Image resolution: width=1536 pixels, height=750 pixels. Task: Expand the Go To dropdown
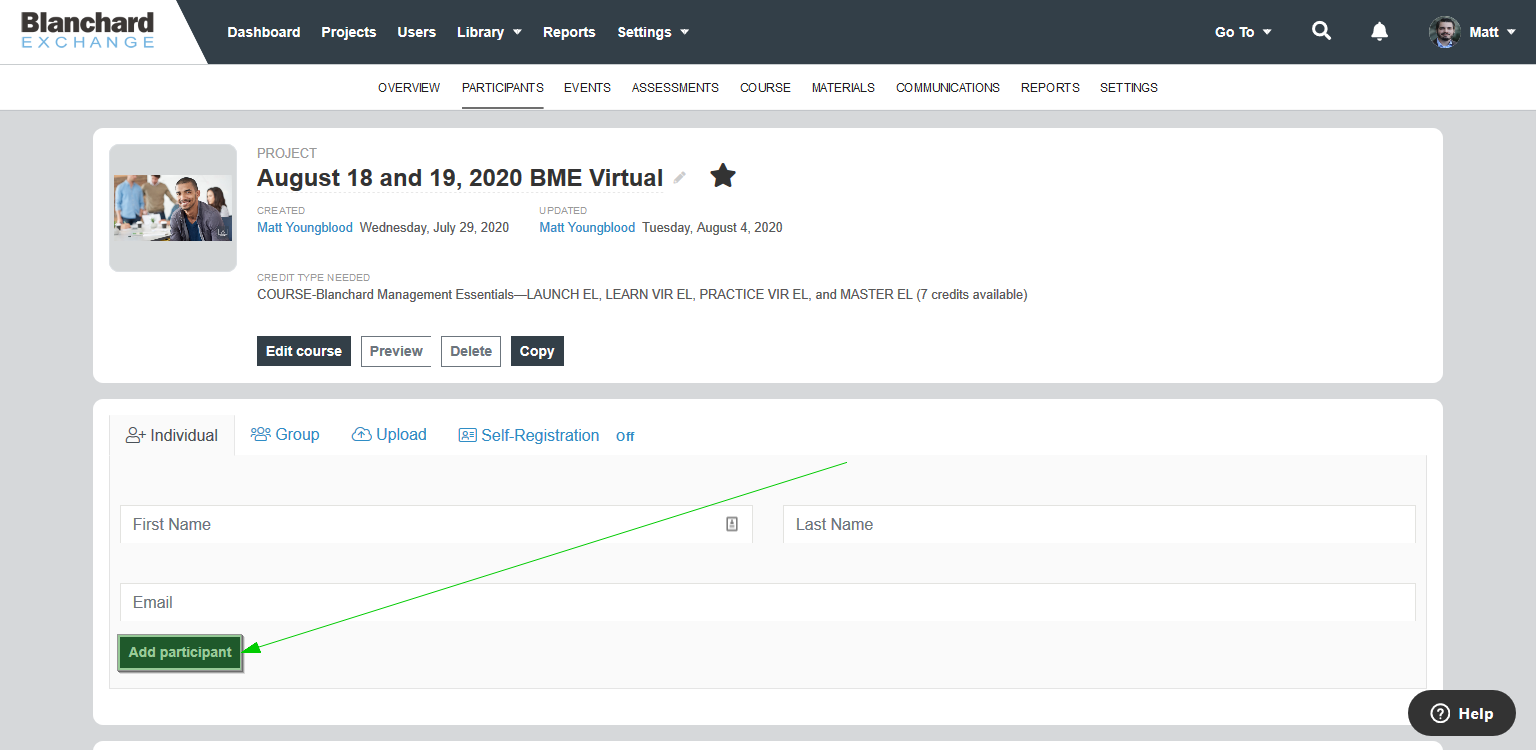(1243, 32)
